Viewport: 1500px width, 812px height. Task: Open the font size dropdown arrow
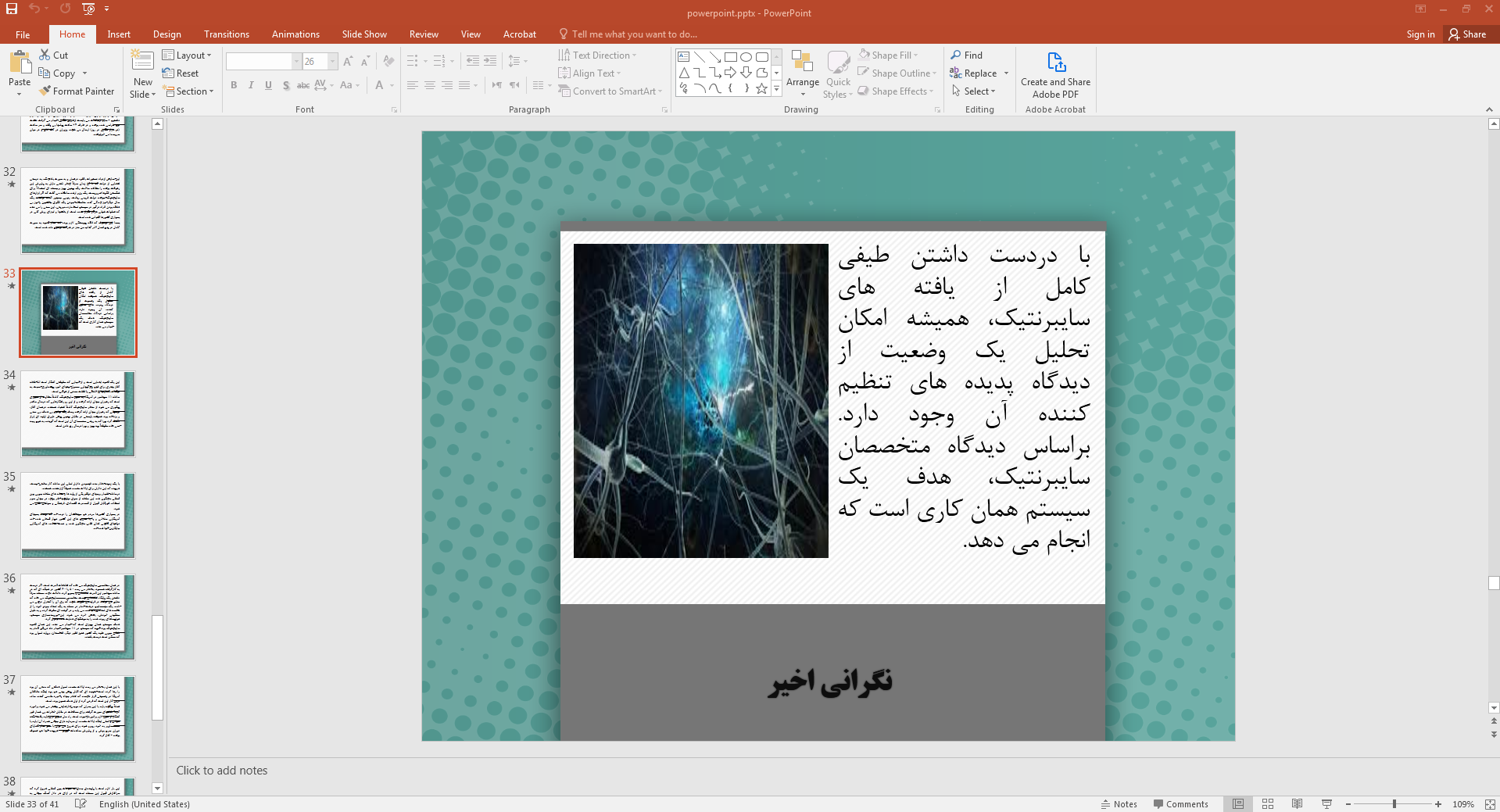[333, 61]
